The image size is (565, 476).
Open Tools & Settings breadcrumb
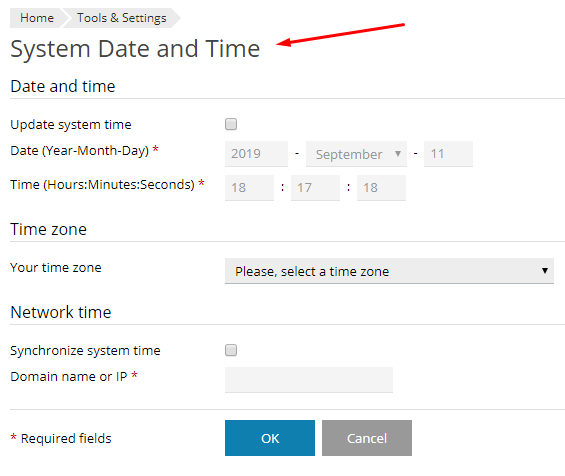122,18
